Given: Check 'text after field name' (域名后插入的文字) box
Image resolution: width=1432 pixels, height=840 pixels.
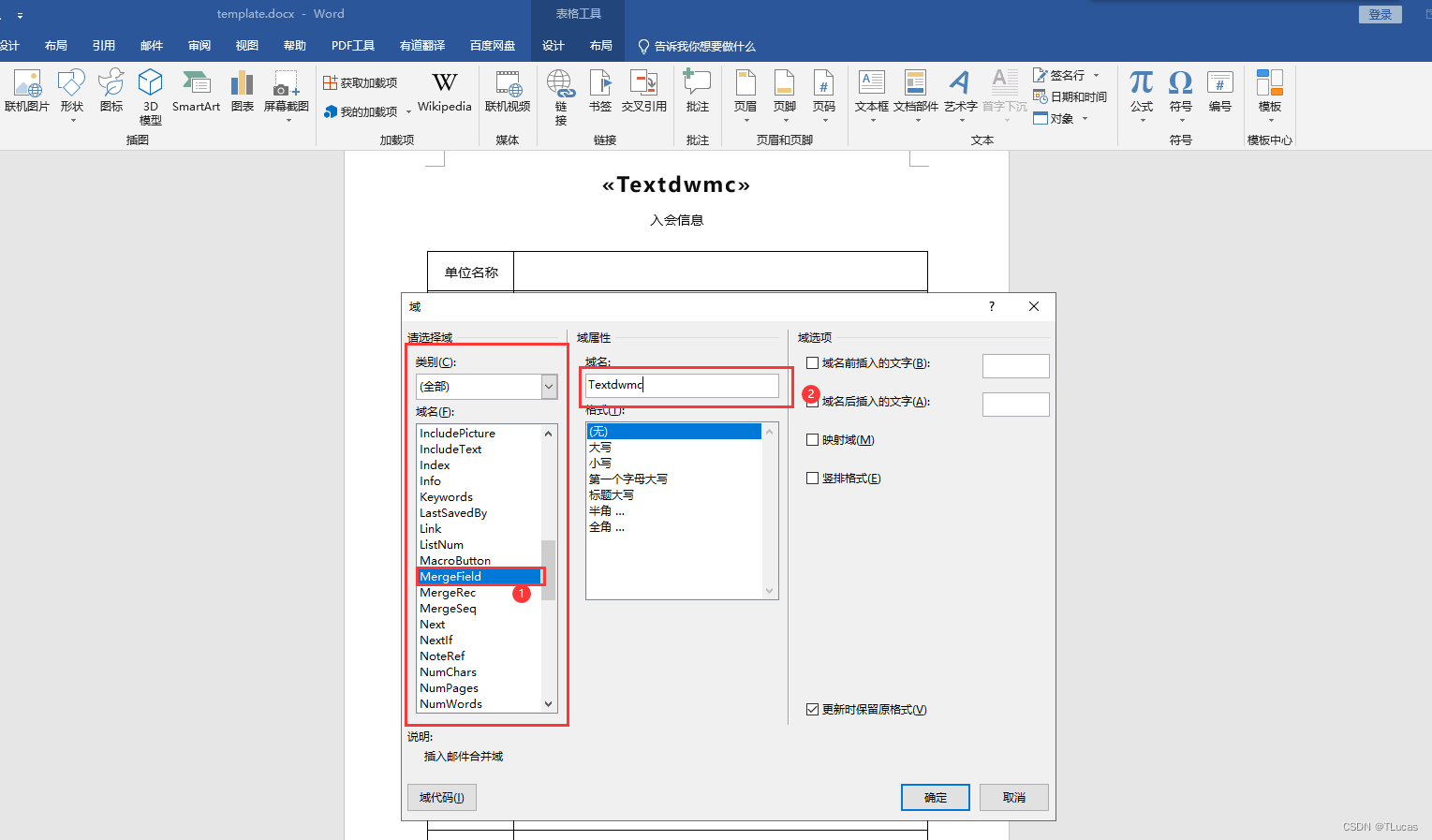Looking at the screenshot, I should [x=812, y=402].
